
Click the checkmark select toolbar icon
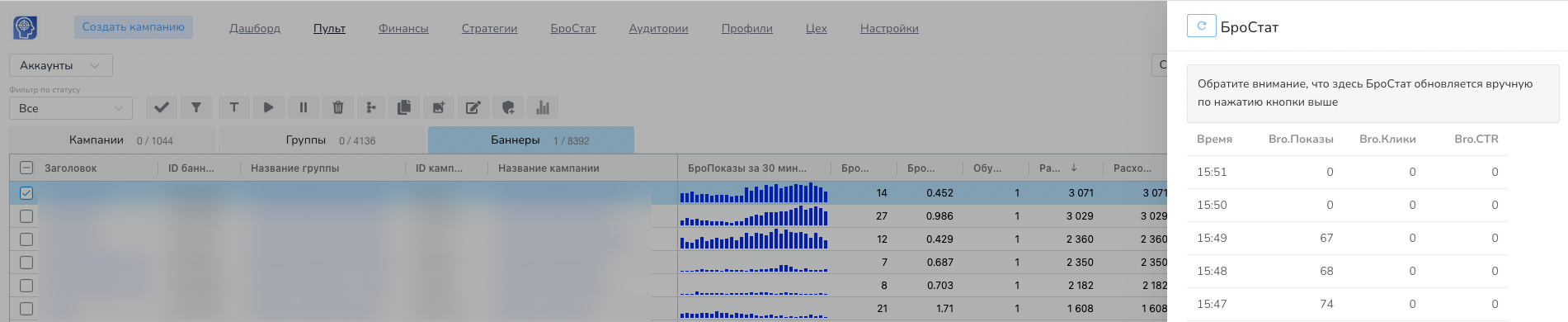click(162, 107)
